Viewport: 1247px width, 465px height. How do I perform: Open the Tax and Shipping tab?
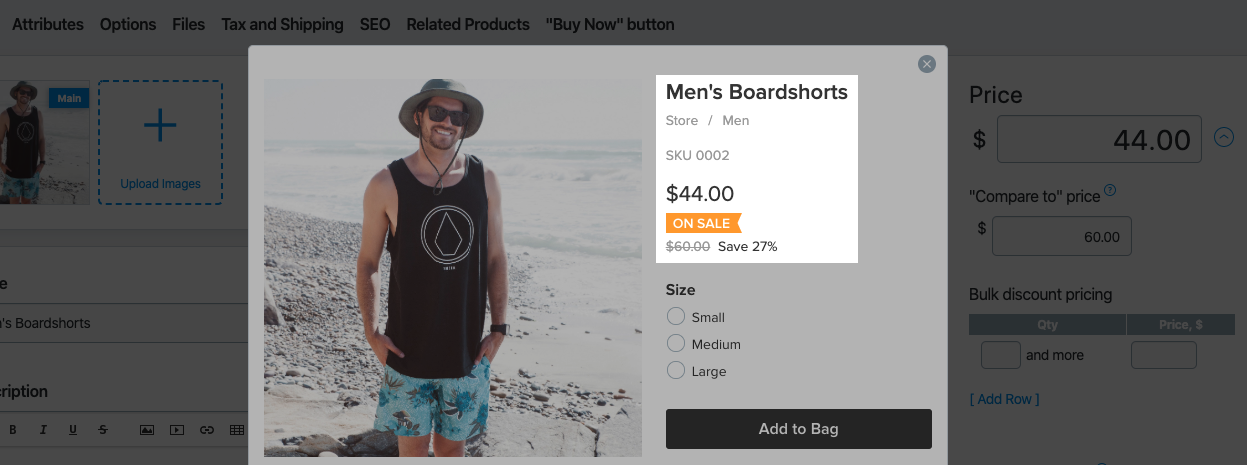(x=282, y=24)
